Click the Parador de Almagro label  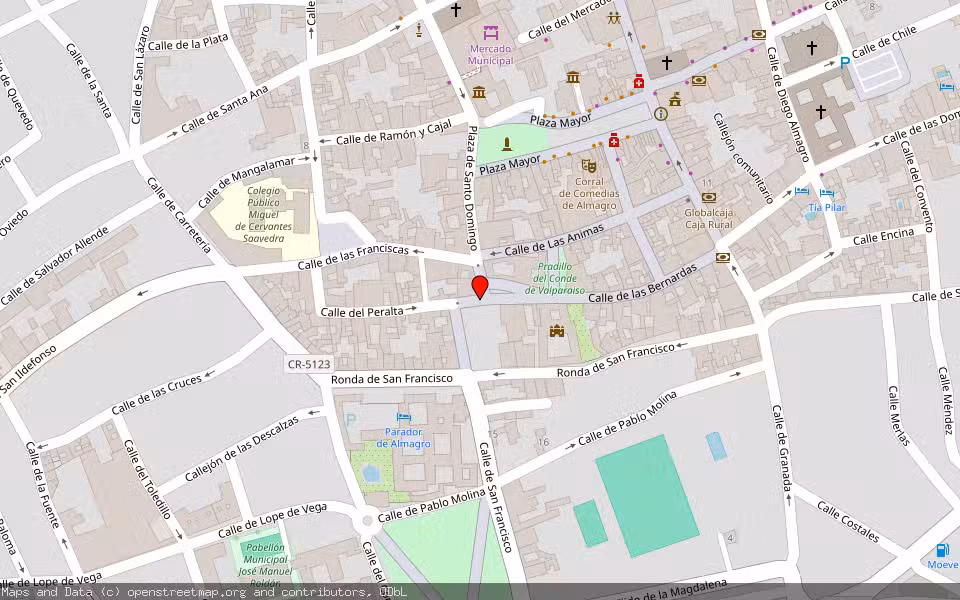(x=403, y=437)
